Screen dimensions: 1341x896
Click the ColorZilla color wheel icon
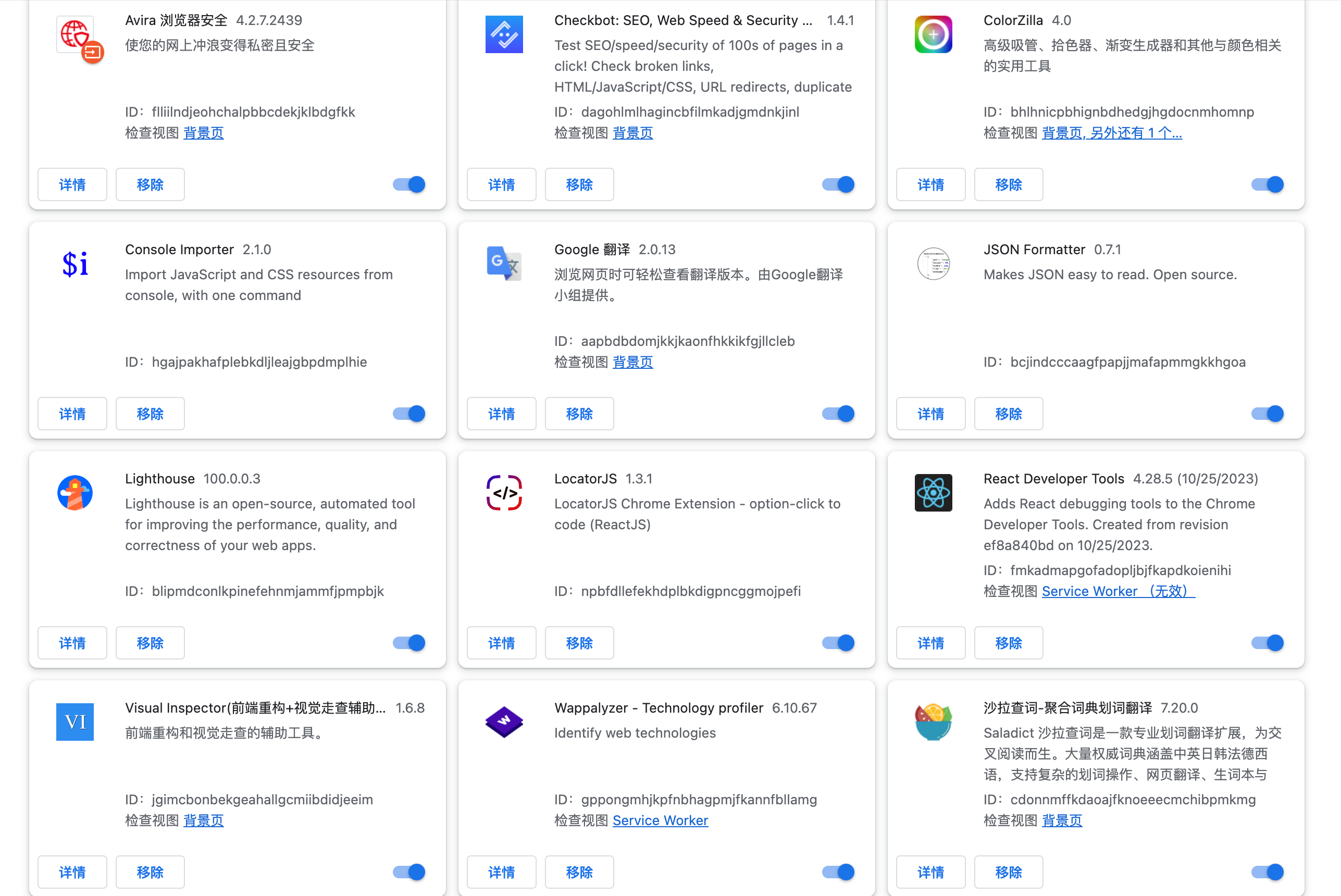(933, 34)
